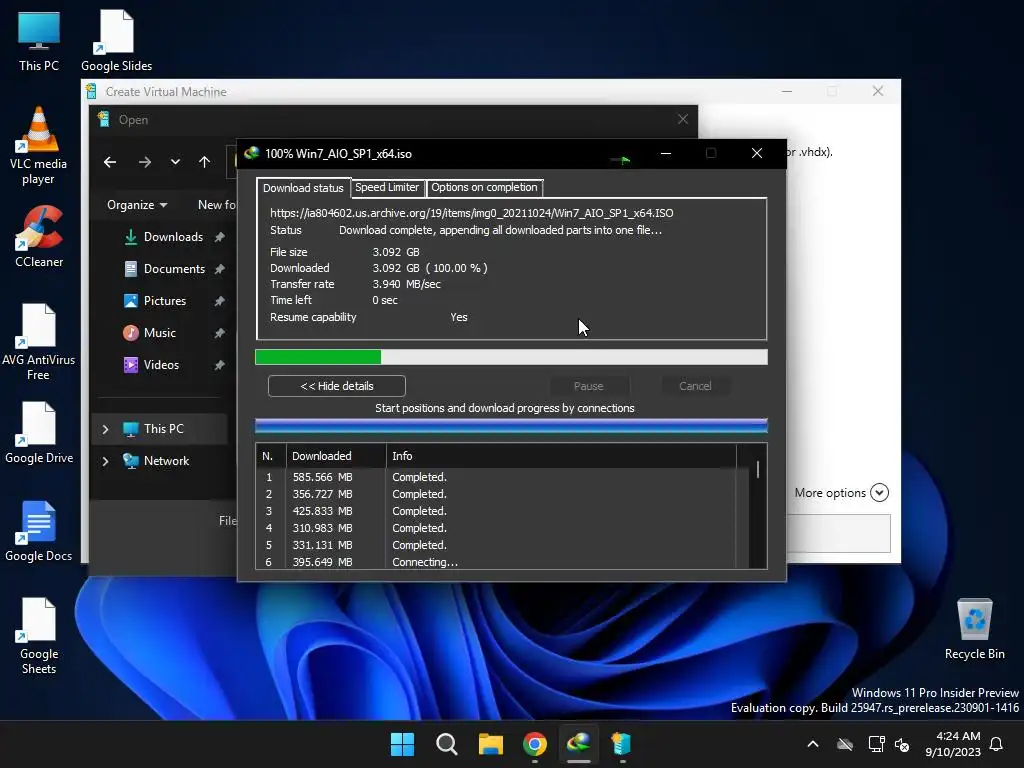
Task: Click the Hide details button
Action: pos(337,386)
